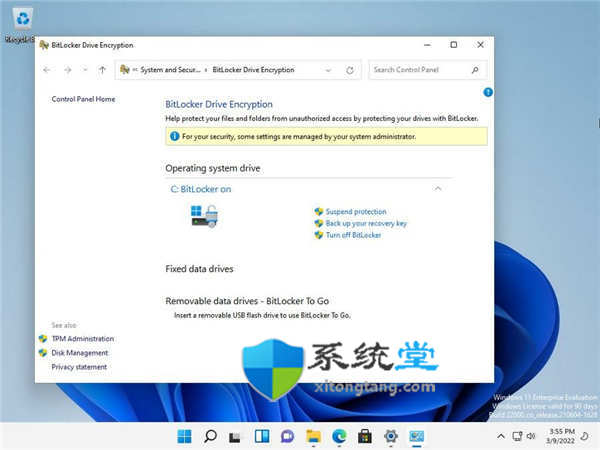The height and width of the screenshot is (450, 600).
Task: Click the Operating system drive heading
Action: pos(213,168)
